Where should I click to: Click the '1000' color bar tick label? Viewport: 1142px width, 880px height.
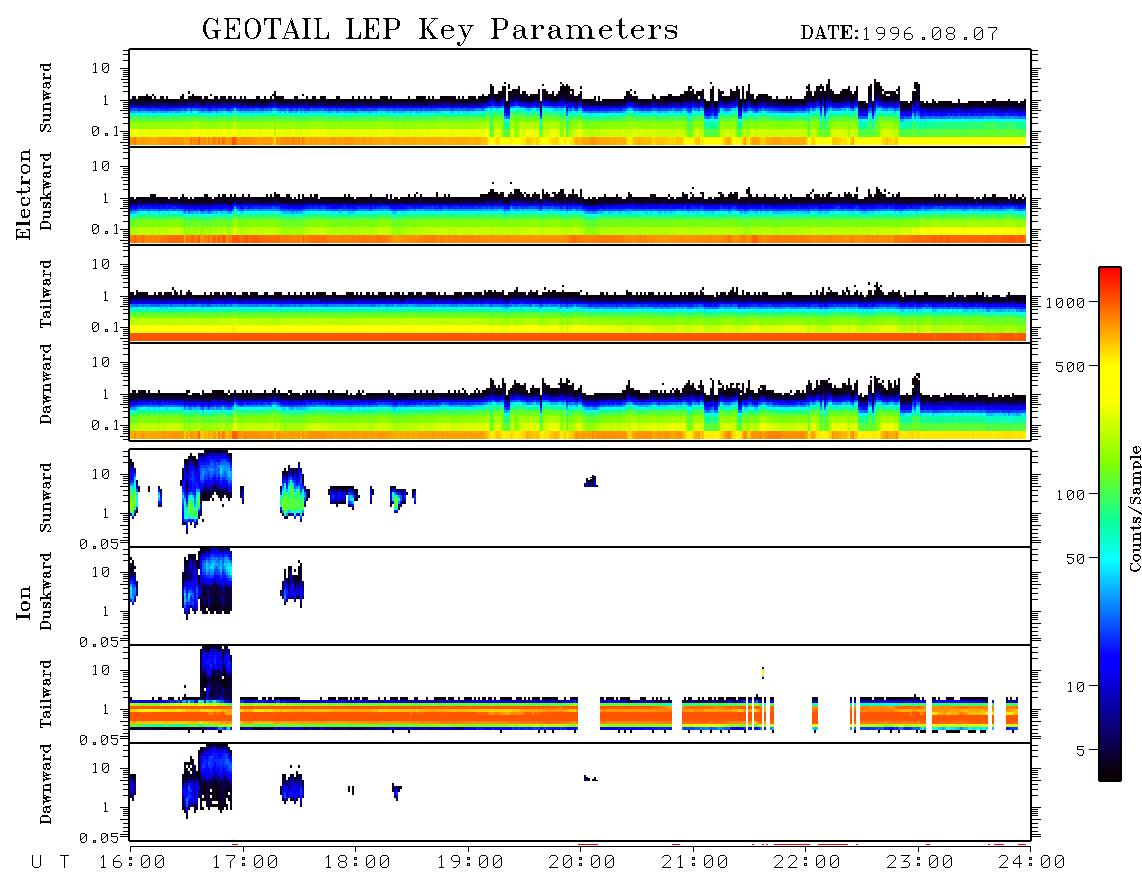[x=1065, y=302]
